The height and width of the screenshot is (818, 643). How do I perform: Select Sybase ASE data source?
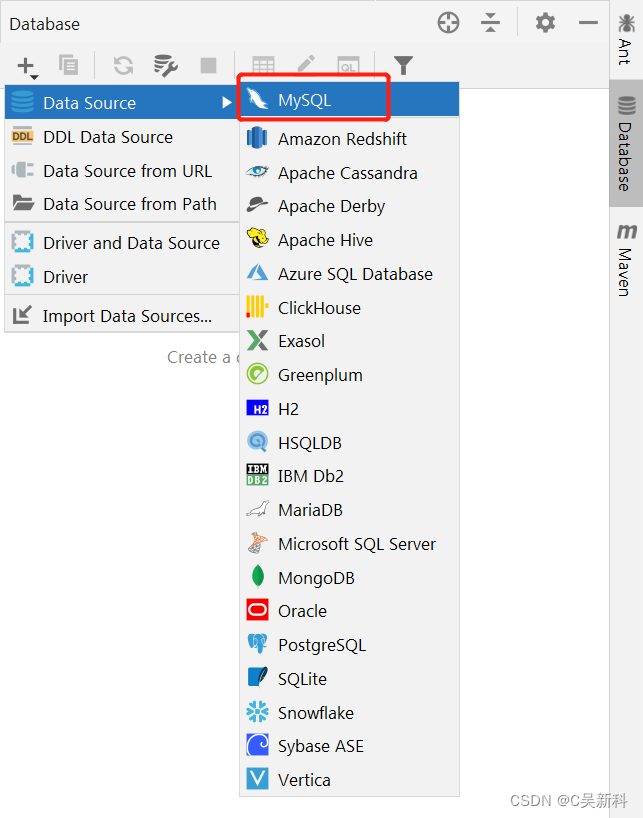click(349, 746)
